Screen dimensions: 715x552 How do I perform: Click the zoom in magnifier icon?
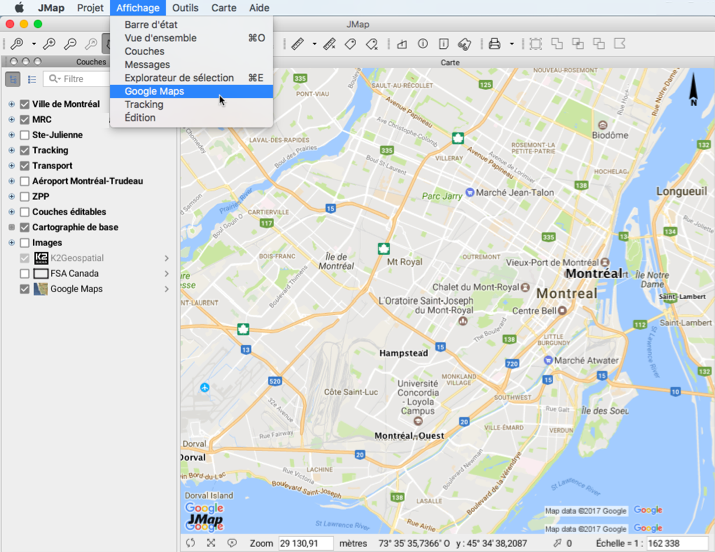(x=49, y=44)
